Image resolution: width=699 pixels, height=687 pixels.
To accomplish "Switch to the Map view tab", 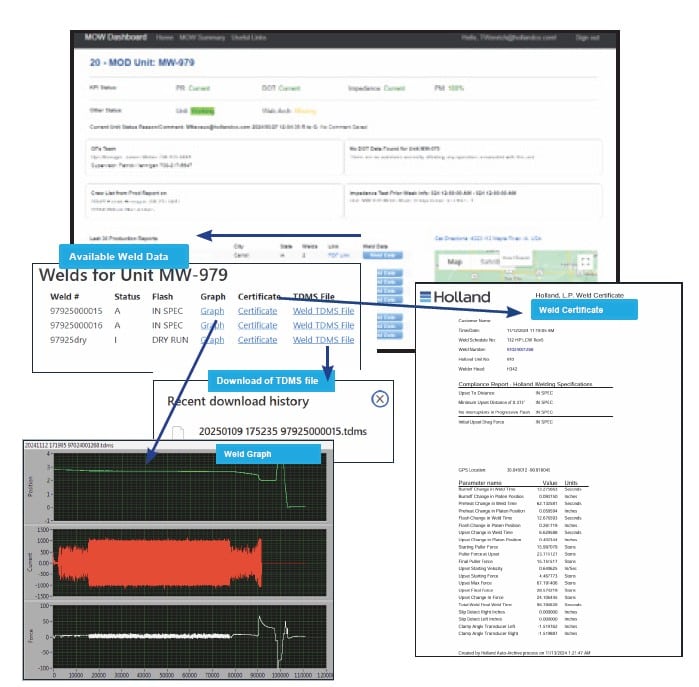I will pos(456,262).
